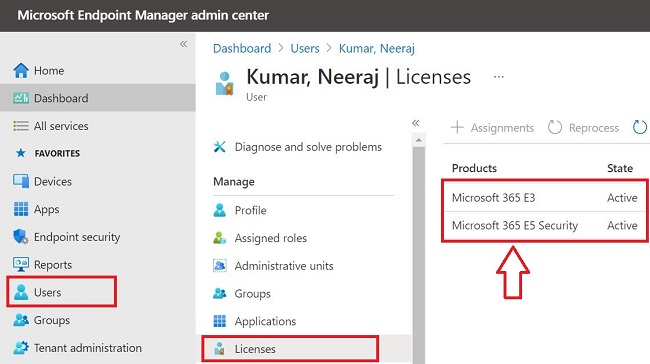This screenshot has height=364, width=650.
Task: Click the Dashboard chart icon
Action: pyautogui.click(x=21, y=98)
